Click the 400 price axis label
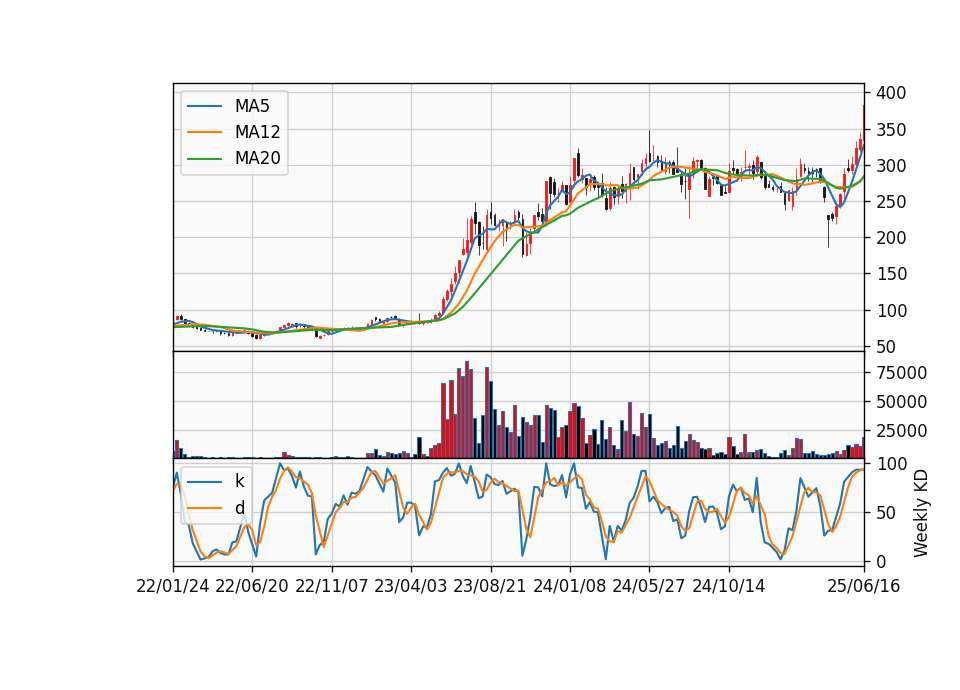Viewport: 960px width, 690px height. [x=891, y=93]
